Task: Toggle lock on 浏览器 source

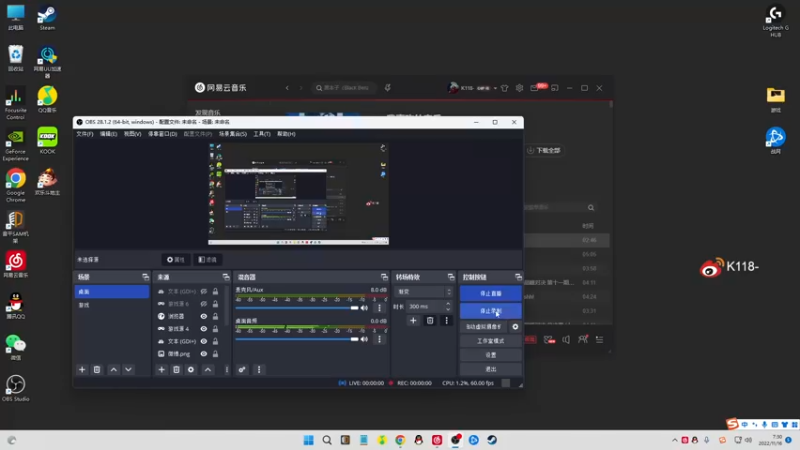Action: tap(215, 316)
